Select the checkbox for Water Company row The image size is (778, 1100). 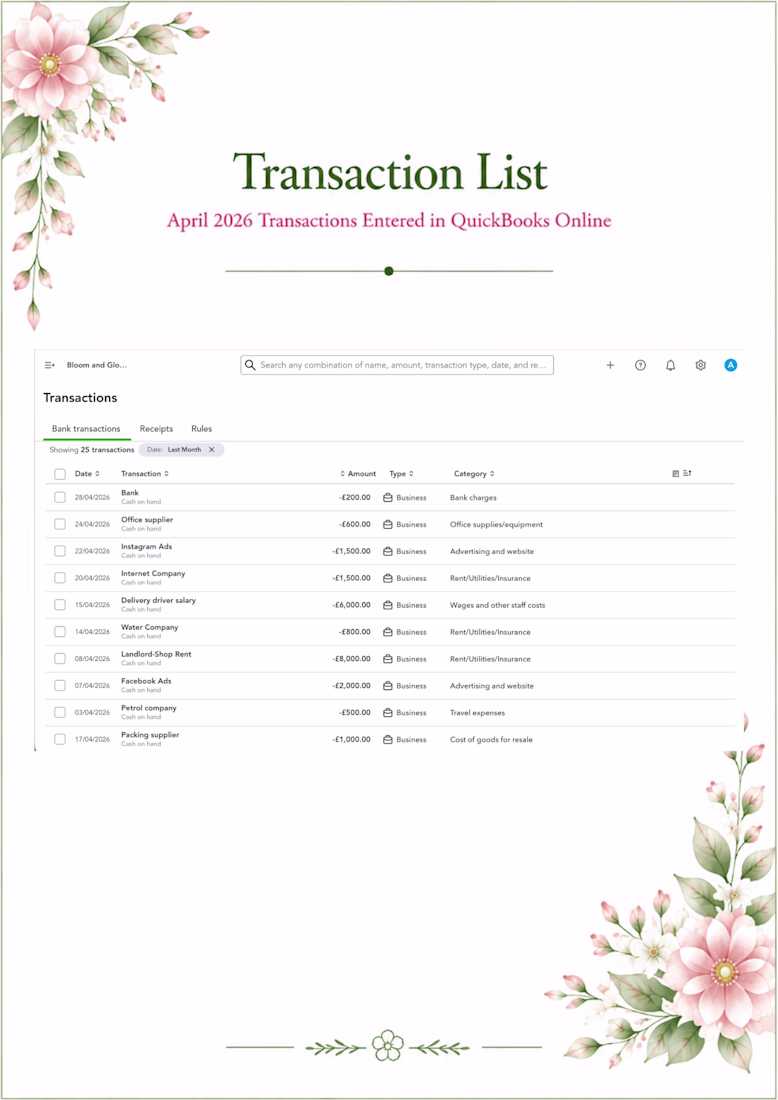click(x=60, y=632)
